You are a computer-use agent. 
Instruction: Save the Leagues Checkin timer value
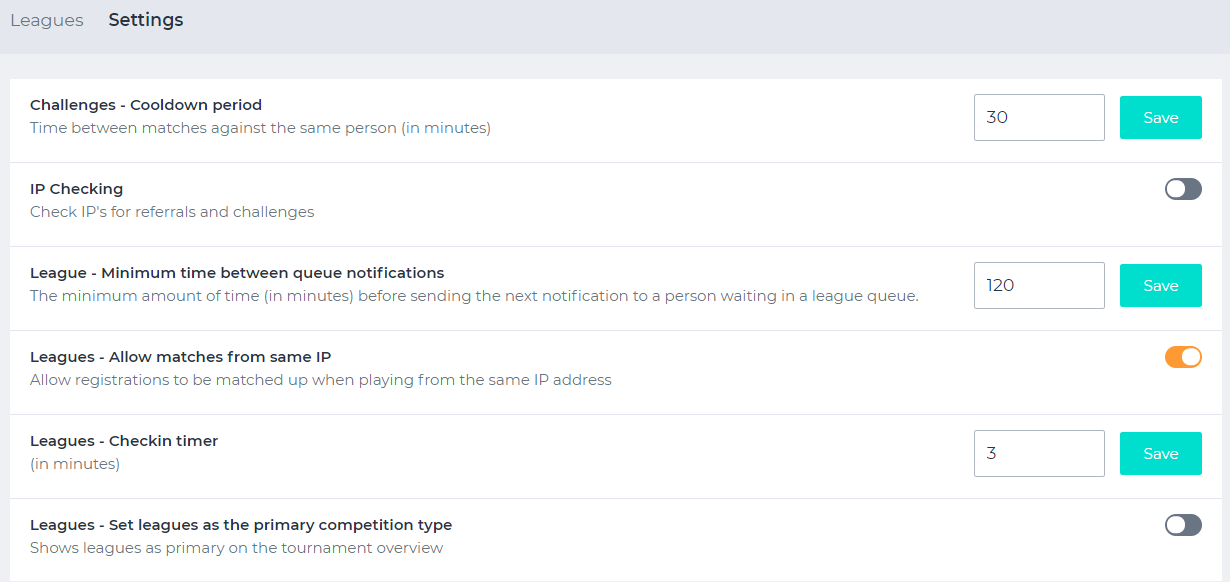coord(1160,453)
